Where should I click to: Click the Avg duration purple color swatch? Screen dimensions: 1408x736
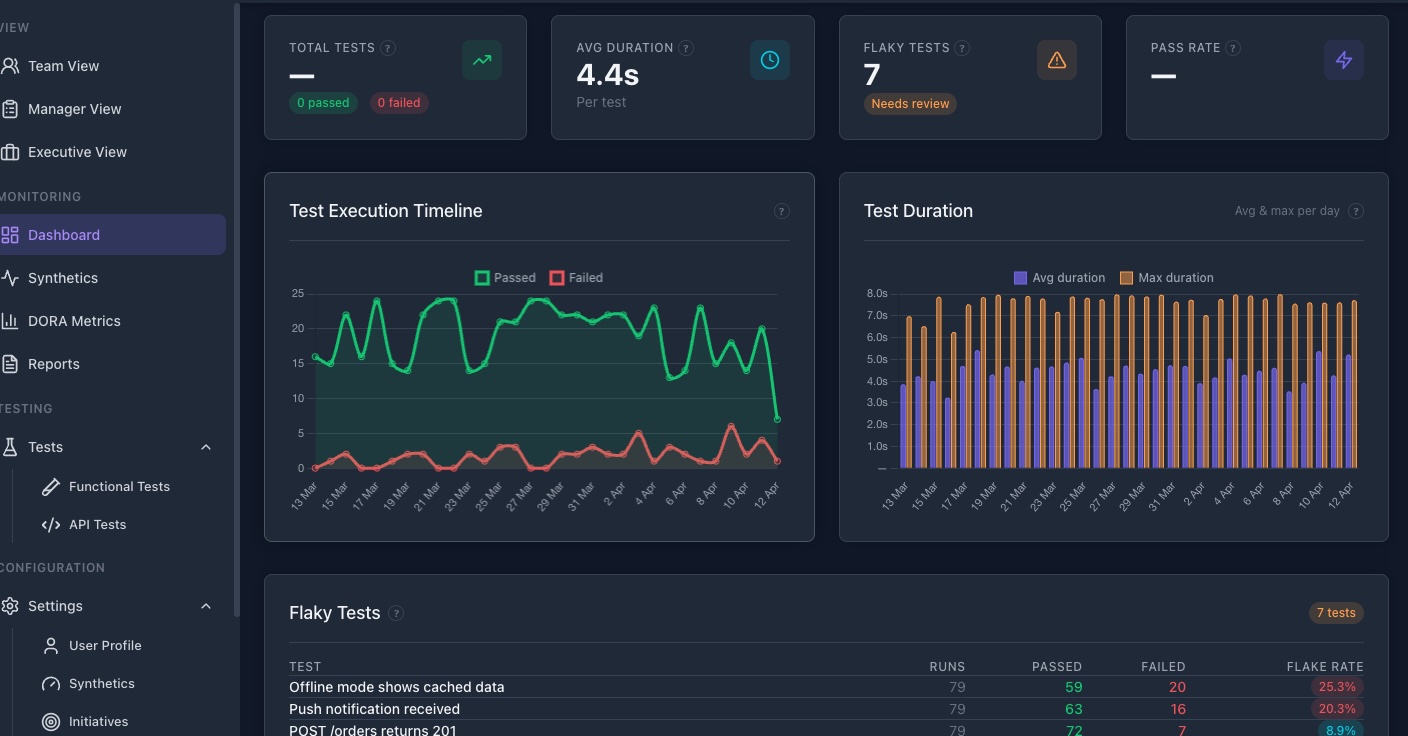tap(1021, 277)
